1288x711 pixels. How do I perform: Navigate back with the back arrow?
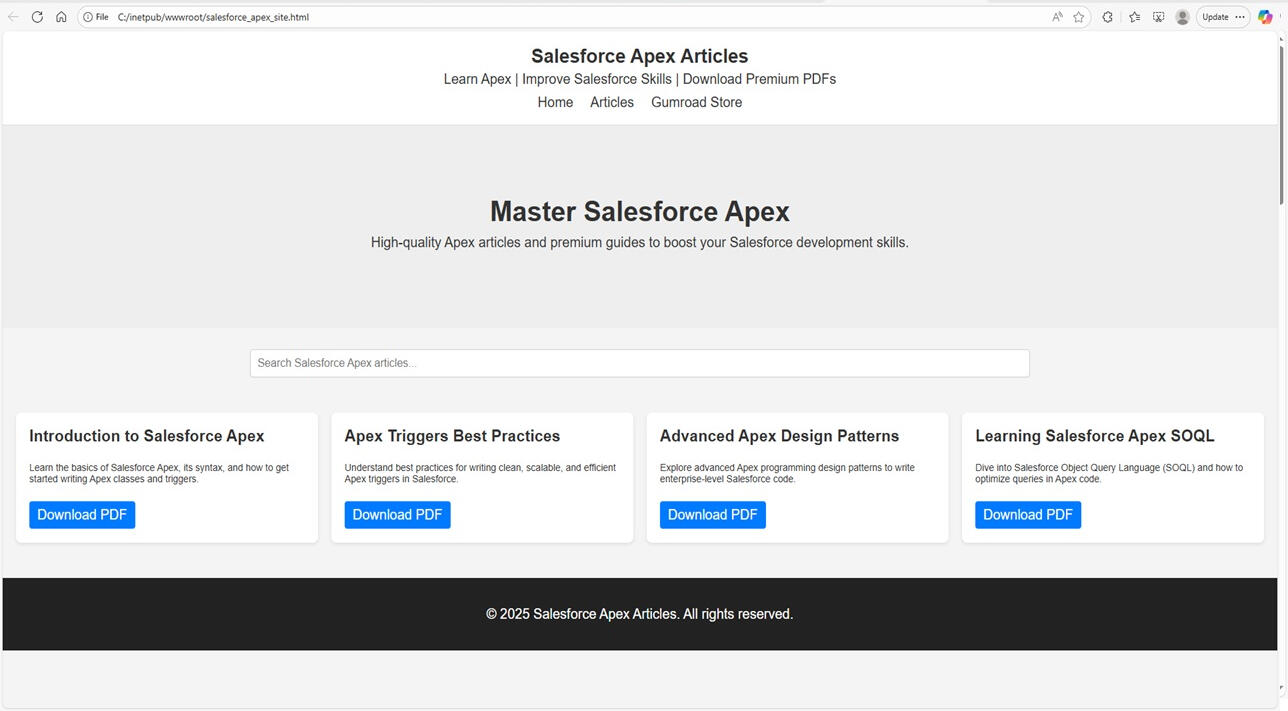click(x=13, y=17)
